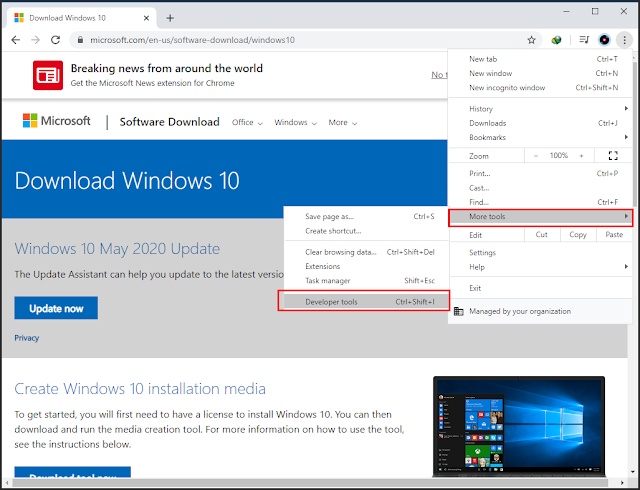This screenshot has width=640, height=490.
Task: Click Copy in the Edit row
Action: tap(578, 235)
